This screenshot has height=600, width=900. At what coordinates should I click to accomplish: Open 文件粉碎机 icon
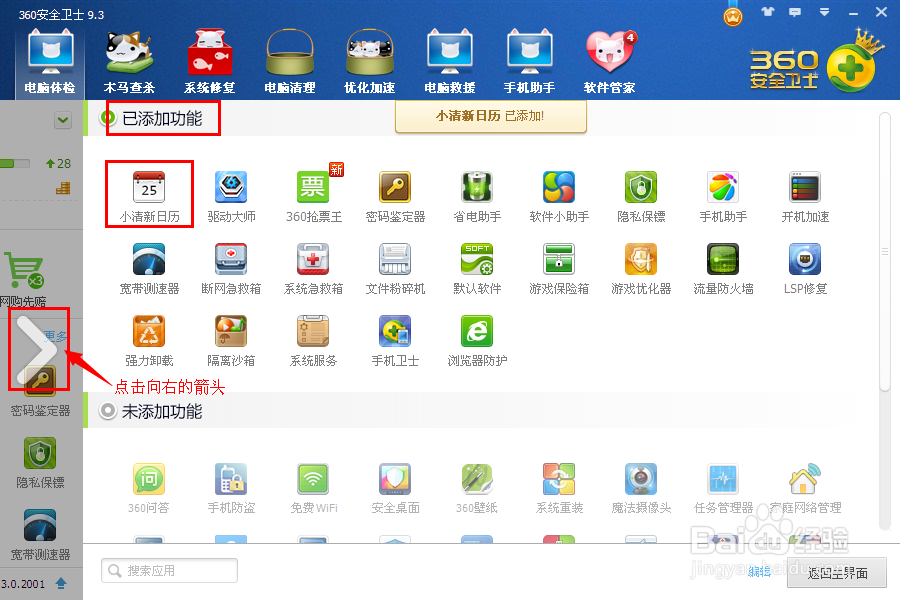pyautogui.click(x=395, y=269)
